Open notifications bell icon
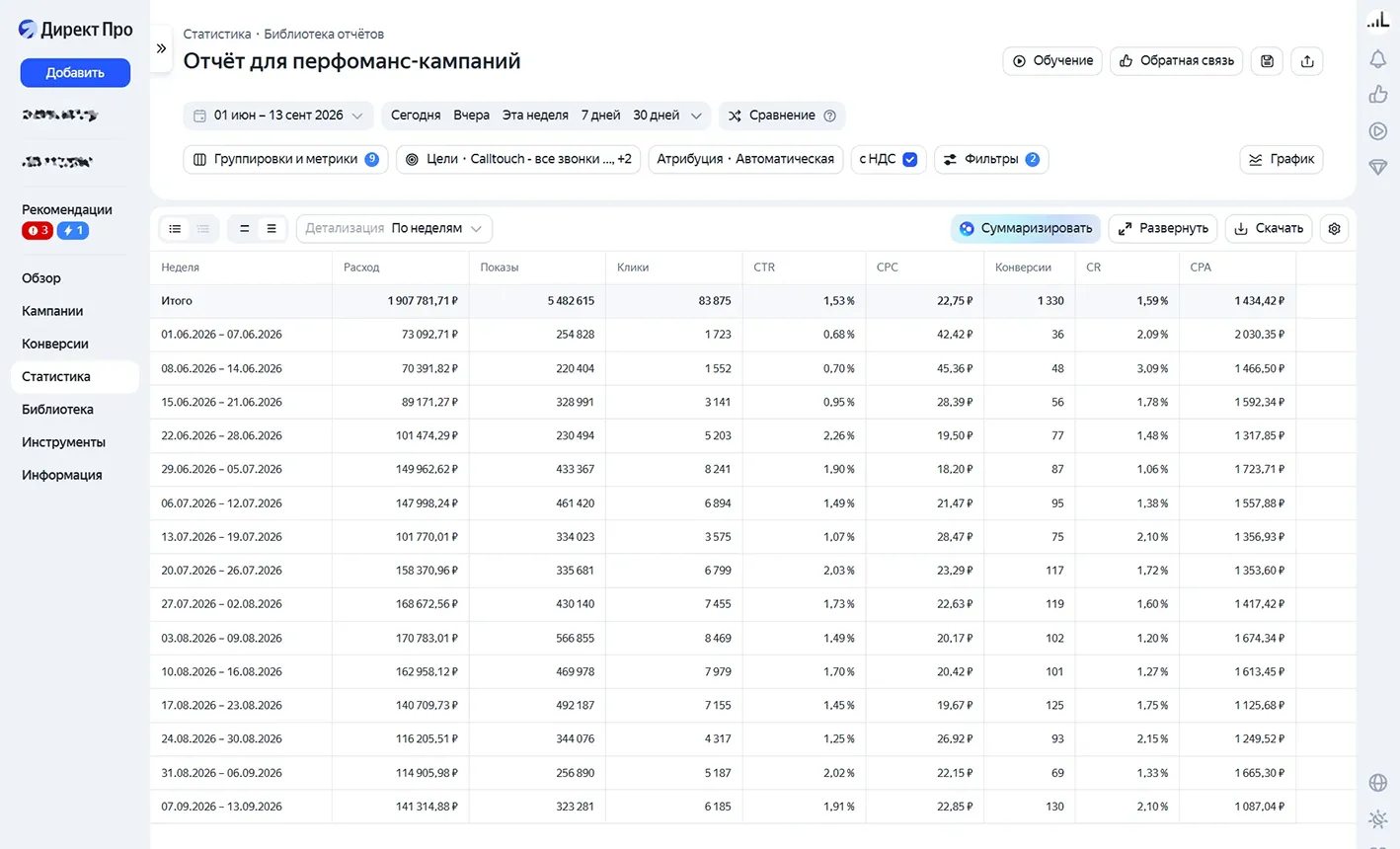The width and height of the screenshot is (1400, 849). coord(1378,59)
